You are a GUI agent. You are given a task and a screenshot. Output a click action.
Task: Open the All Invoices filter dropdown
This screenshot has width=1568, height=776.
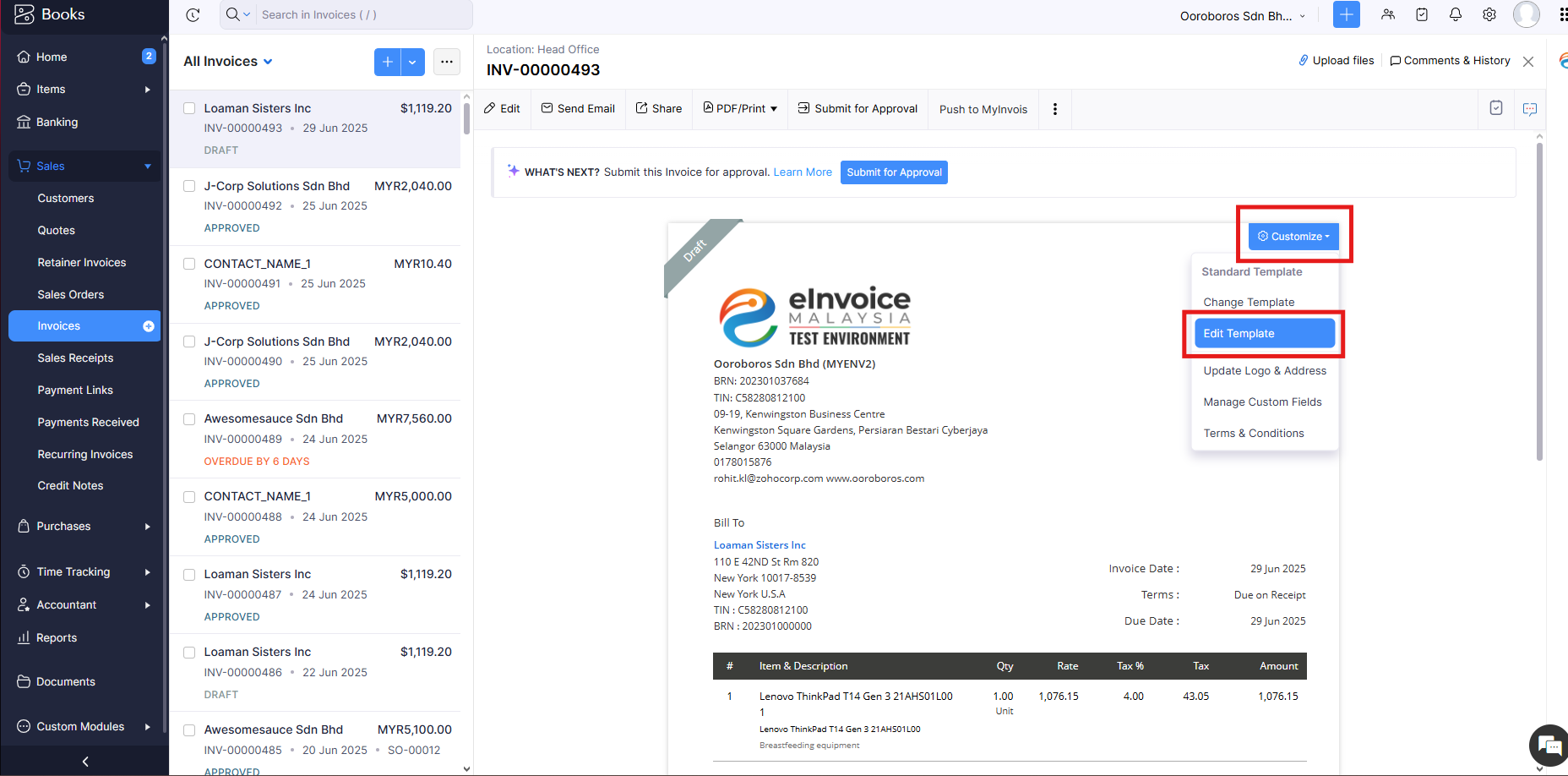(x=228, y=62)
